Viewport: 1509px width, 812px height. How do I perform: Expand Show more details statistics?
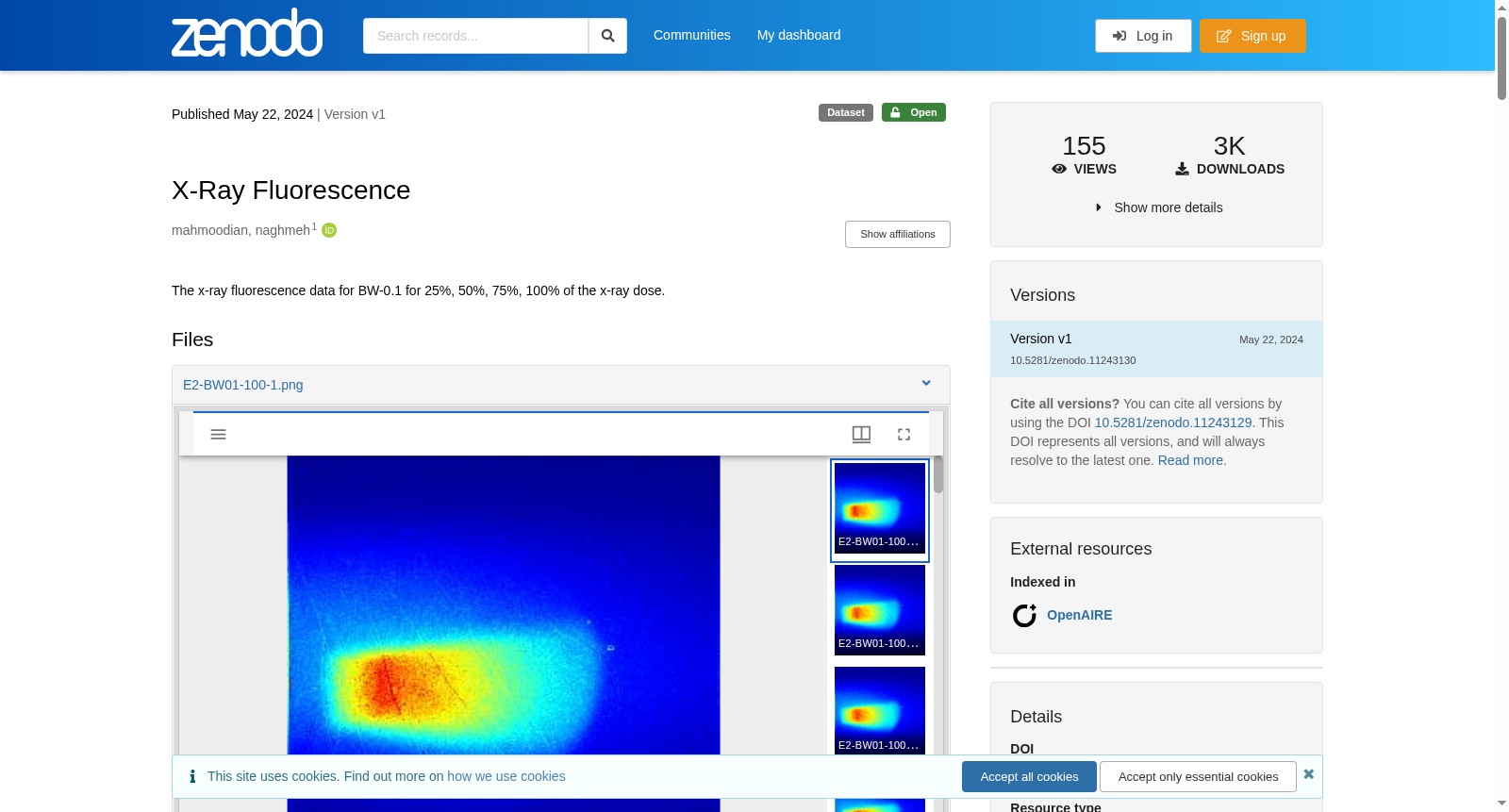coord(1157,207)
